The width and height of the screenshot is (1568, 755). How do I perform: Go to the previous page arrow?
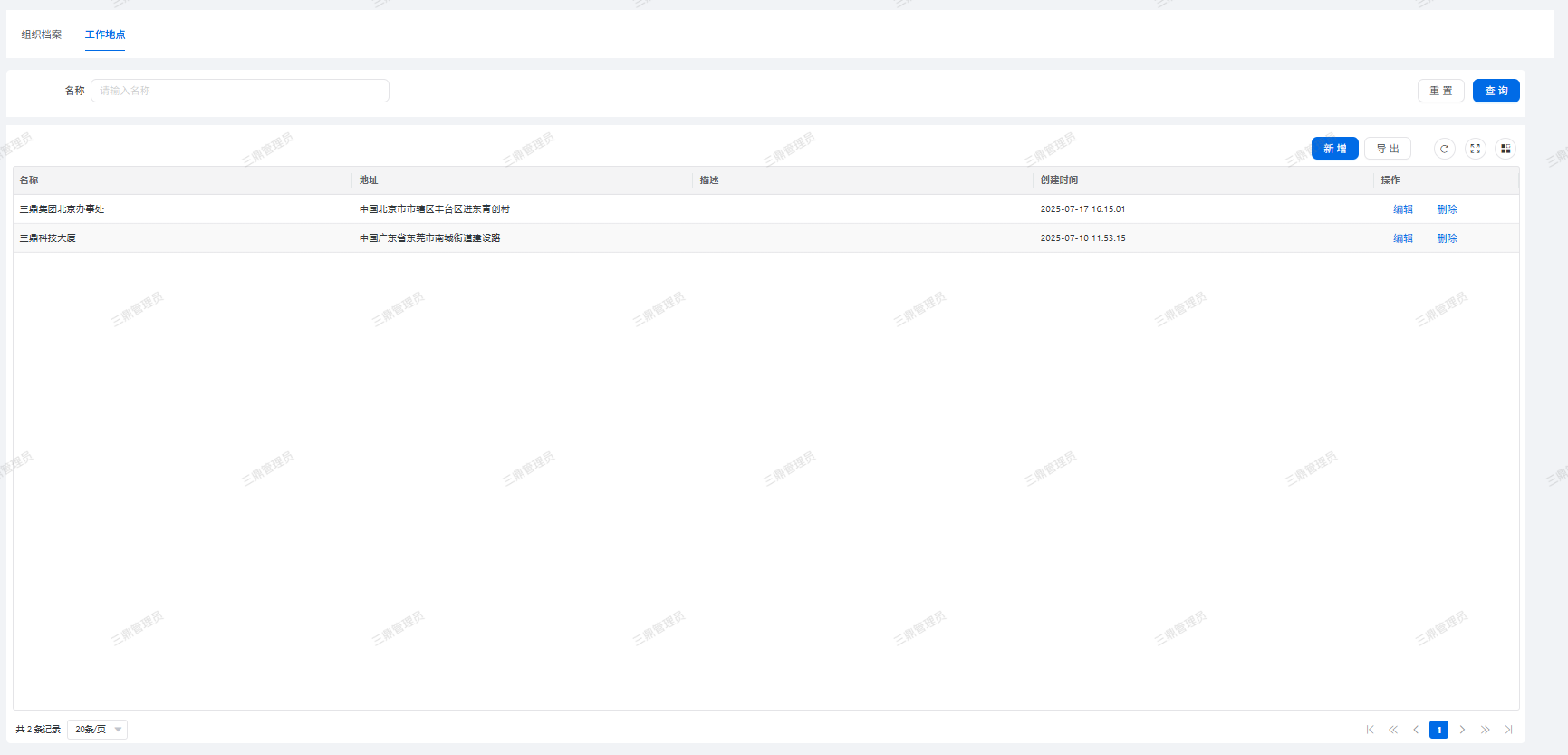(1416, 730)
